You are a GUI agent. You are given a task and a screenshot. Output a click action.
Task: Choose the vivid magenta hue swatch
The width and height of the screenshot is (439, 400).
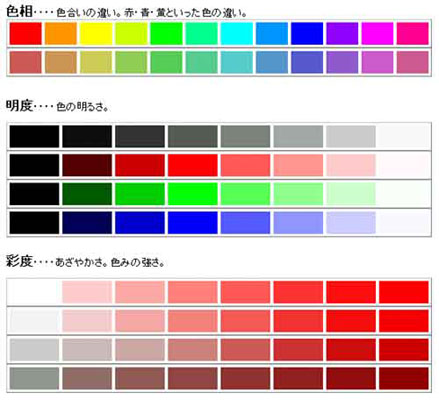pyautogui.click(x=377, y=33)
